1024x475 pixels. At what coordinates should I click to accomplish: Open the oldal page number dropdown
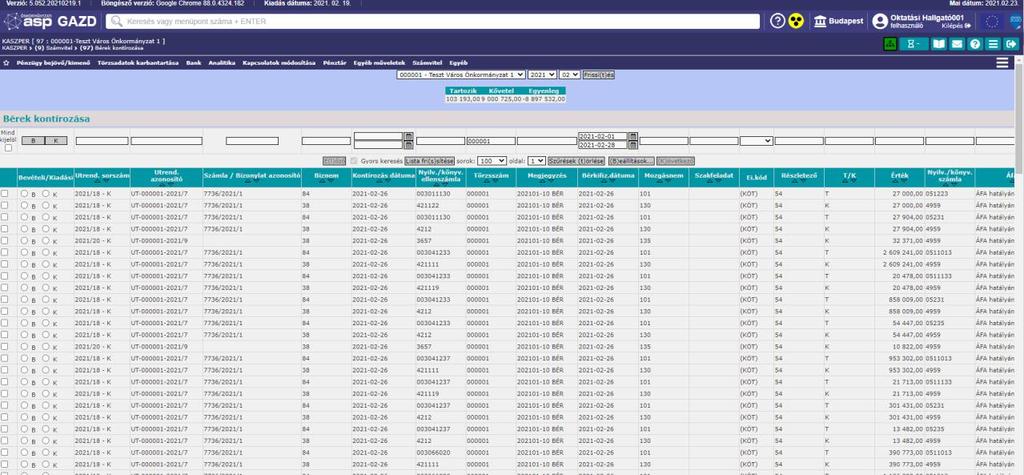[x=537, y=161]
